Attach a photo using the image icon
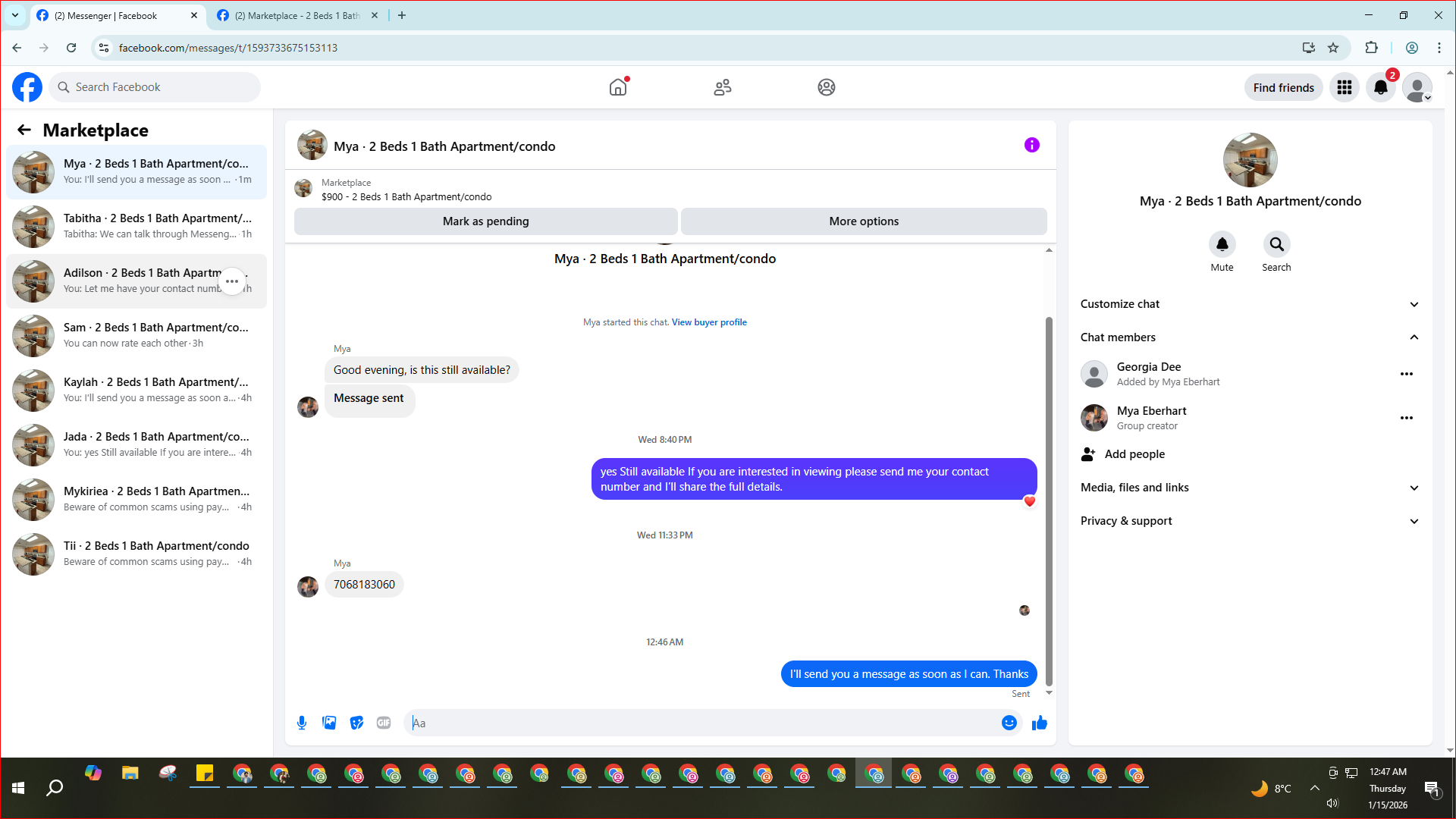The width and height of the screenshot is (1456, 819). point(329,723)
